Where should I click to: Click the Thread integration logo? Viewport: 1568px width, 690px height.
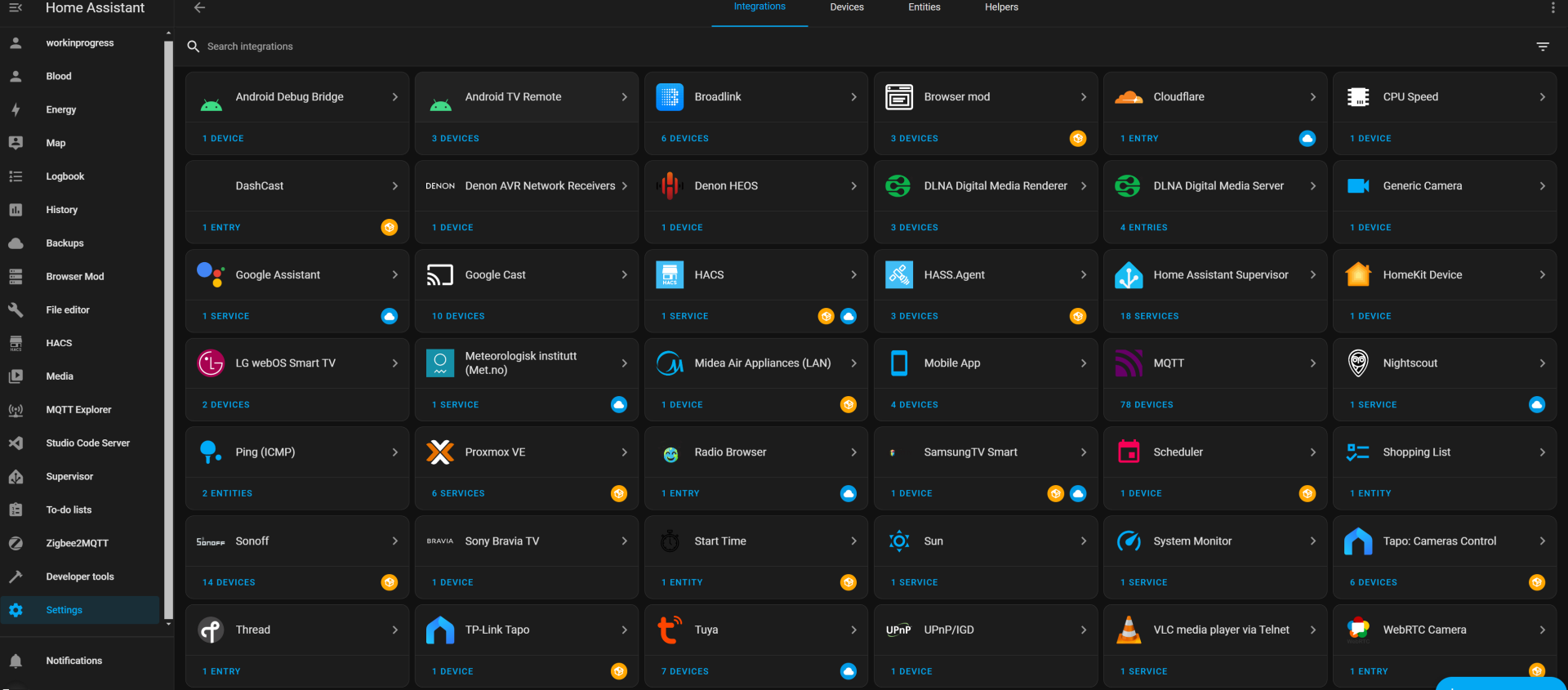tap(211, 630)
